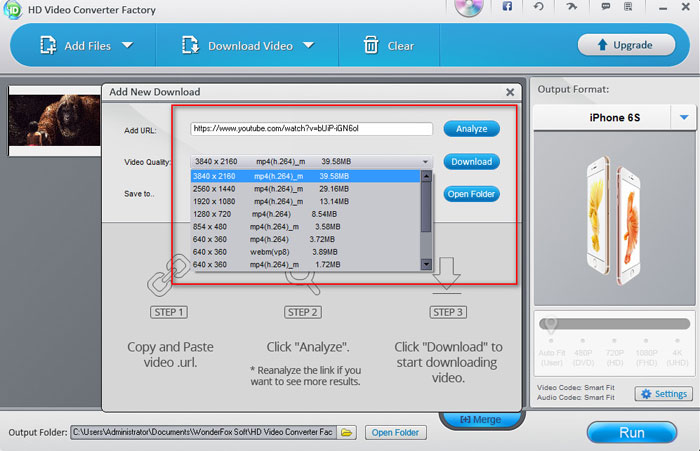
Task: Click the STEP 3 download arrow icon
Action: point(446,276)
